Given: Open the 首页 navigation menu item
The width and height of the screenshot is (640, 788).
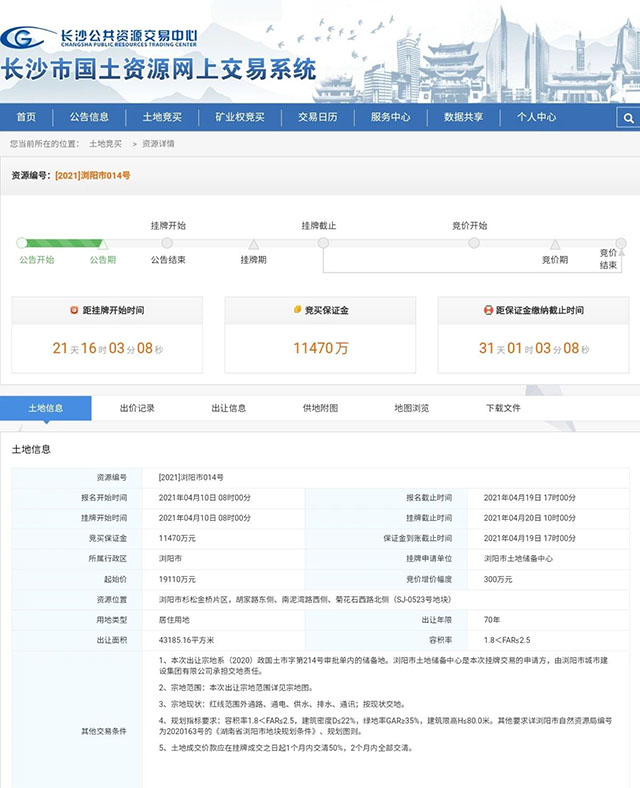Looking at the screenshot, I should point(26,117).
